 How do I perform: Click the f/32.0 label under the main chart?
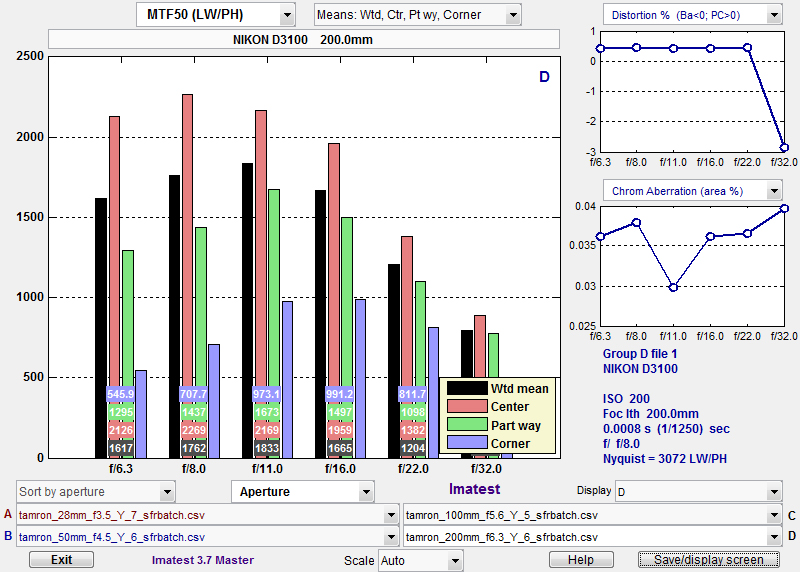tap(486, 468)
